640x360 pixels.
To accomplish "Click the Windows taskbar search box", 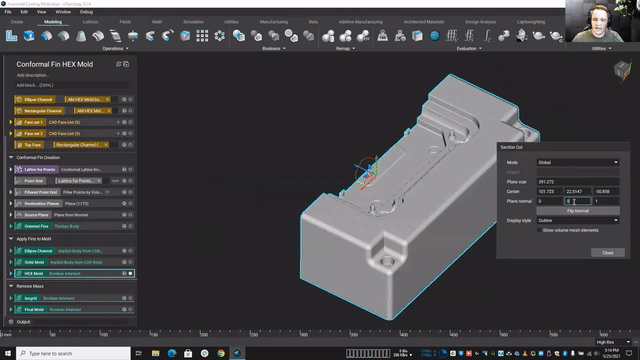I will click(73, 353).
